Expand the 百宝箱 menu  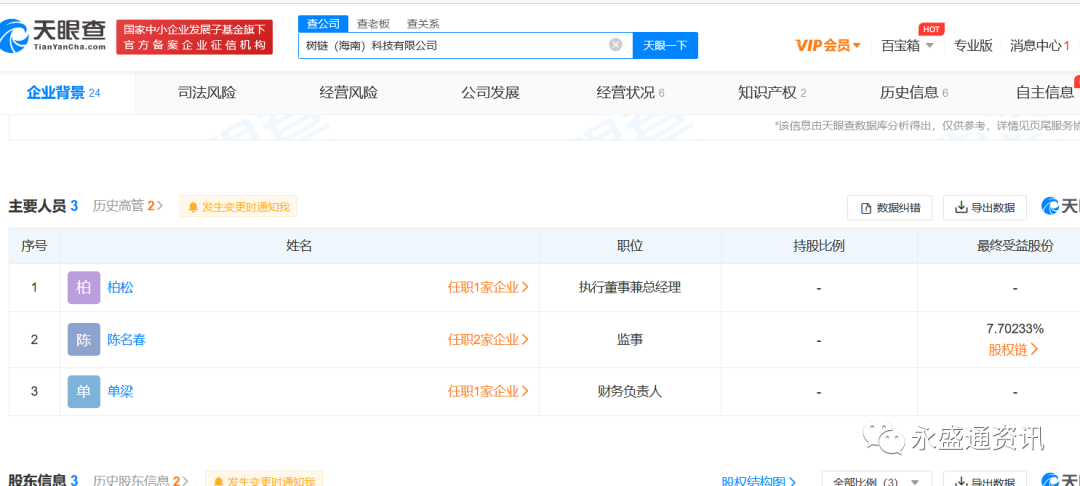click(907, 45)
